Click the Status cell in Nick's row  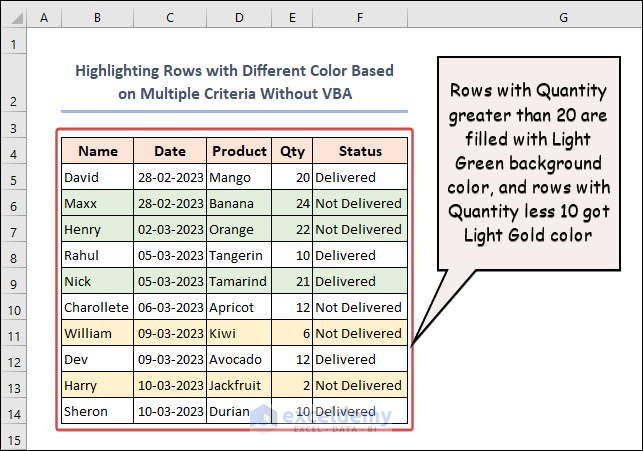coord(360,281)
